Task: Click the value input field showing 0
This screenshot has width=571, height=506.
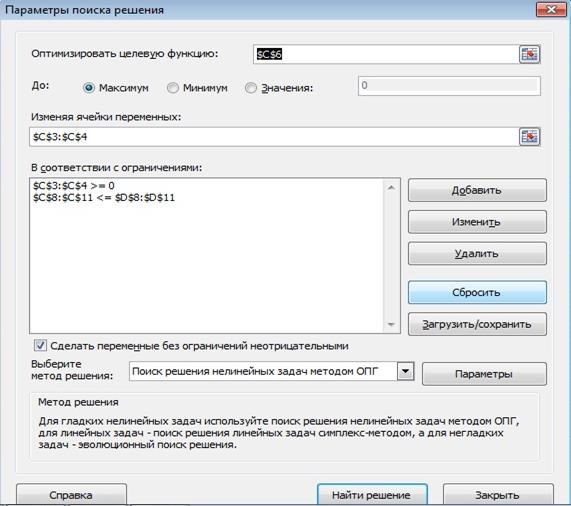Action: tap(449, 86)
